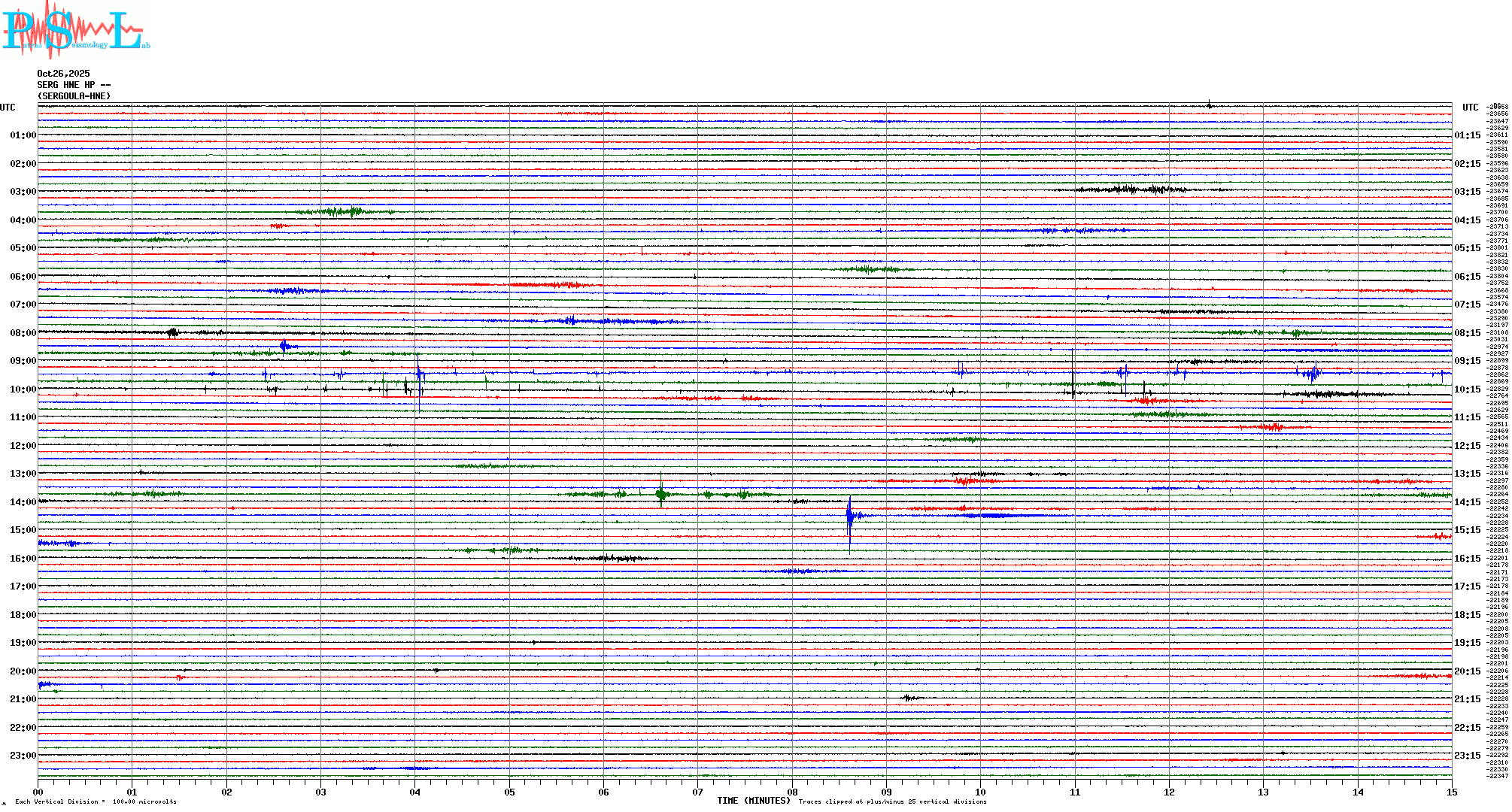Click the Oct26,2025 date text
The image size is (1512, 812).
click(x=63, y=74)
